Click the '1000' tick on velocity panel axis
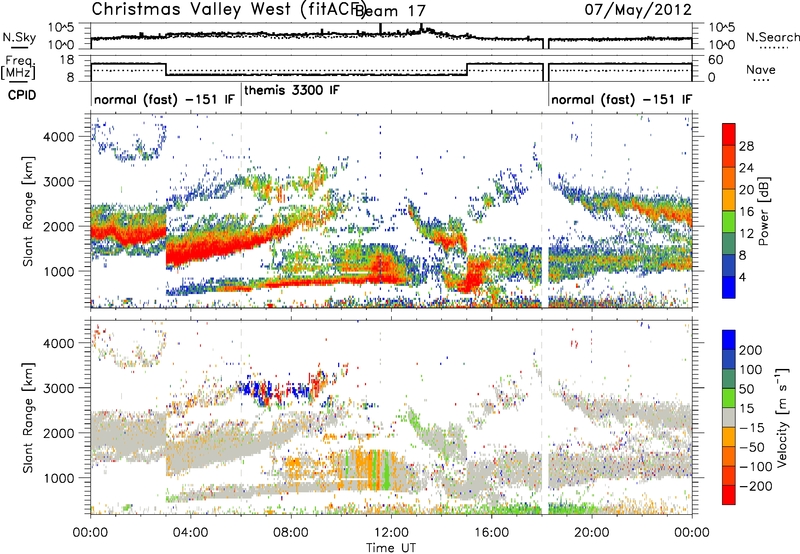The height and width of the screenshot is (554, 800). click(x=58, y=478)
